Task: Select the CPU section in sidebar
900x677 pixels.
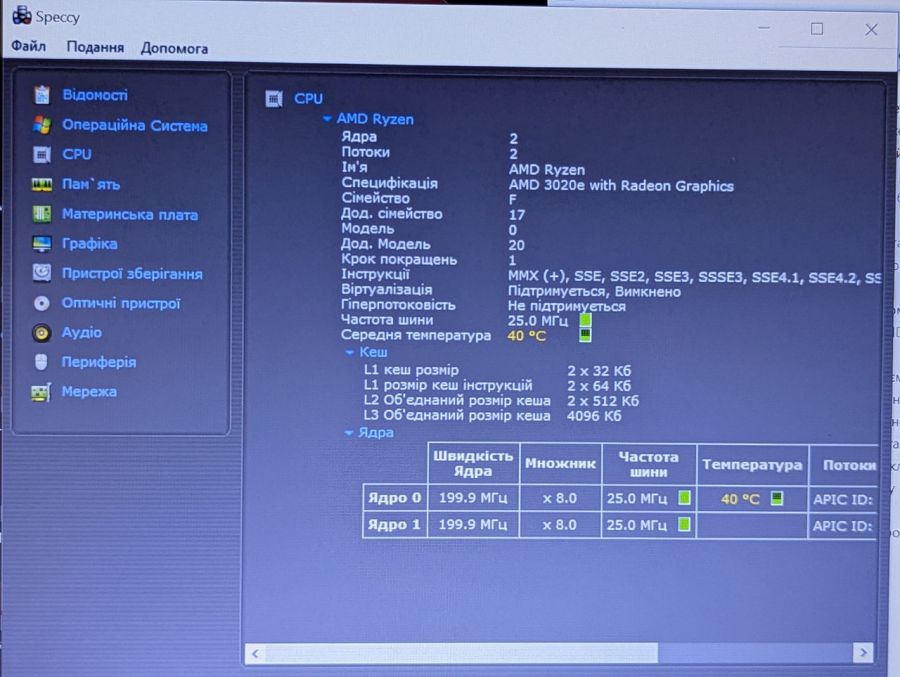Action: (x=76, y=154)
